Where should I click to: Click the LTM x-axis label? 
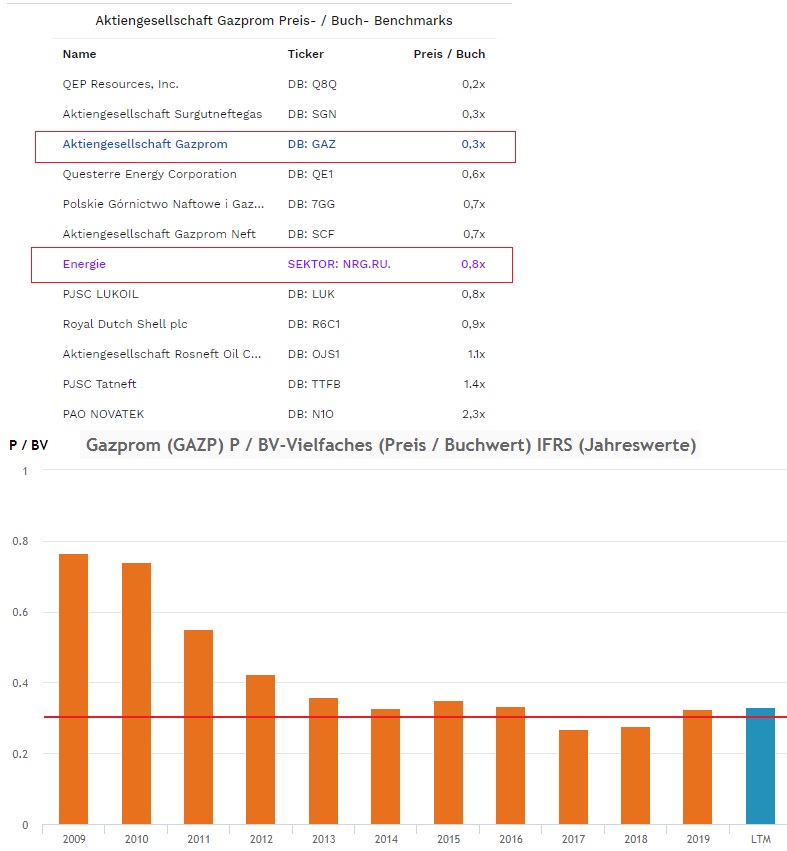(760, 839)
